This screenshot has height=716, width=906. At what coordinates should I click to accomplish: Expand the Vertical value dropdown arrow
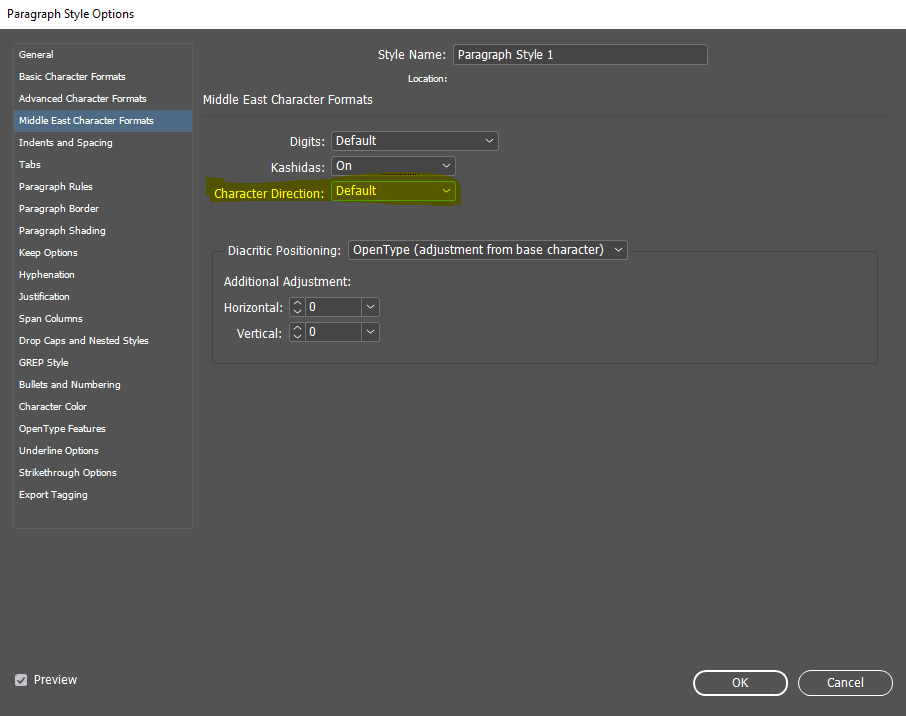pos(370,332)
